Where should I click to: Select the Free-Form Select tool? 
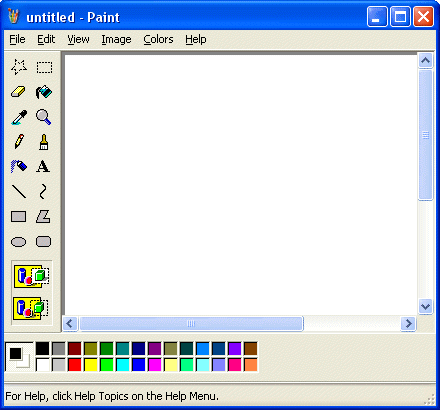tap(19, 67)
